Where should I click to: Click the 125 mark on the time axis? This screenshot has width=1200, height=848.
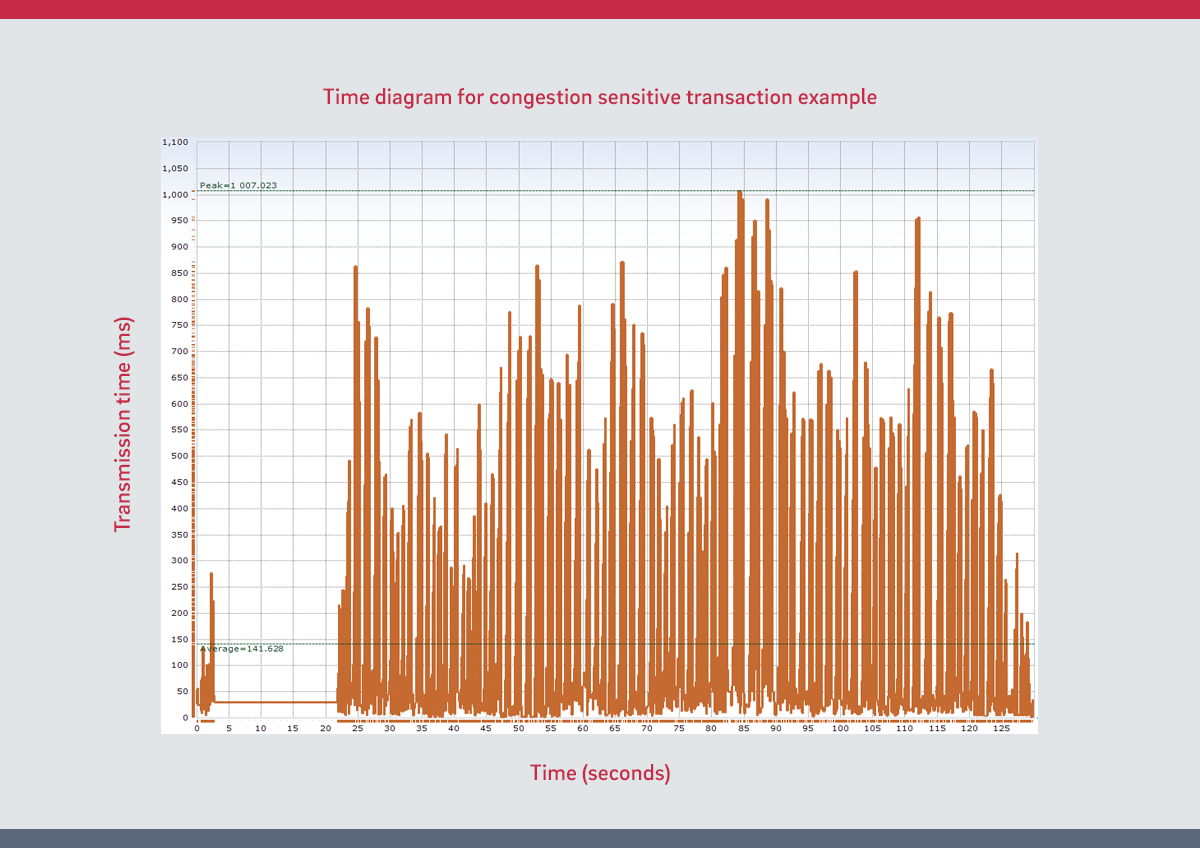[1001, 729]
